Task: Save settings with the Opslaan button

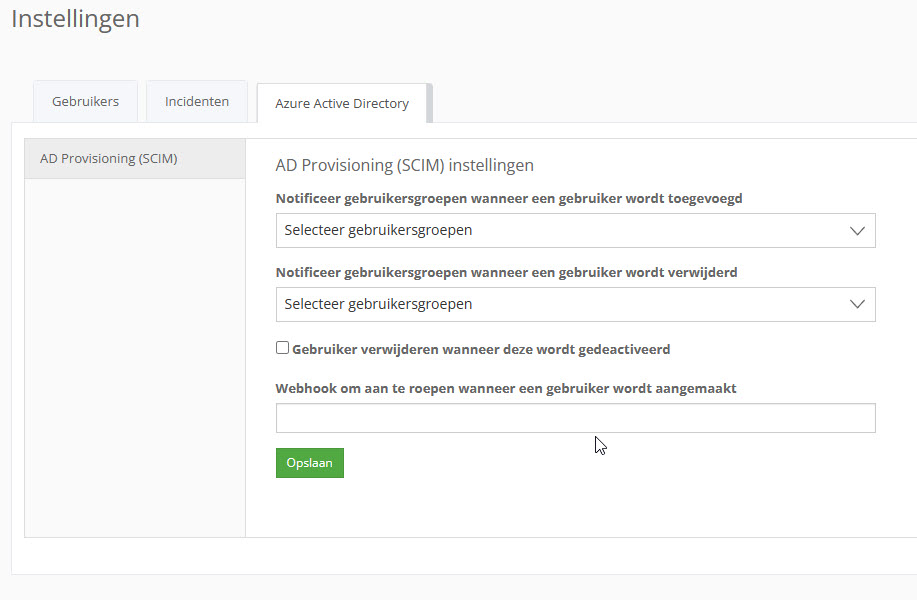Action: click(x=310, y=463)
